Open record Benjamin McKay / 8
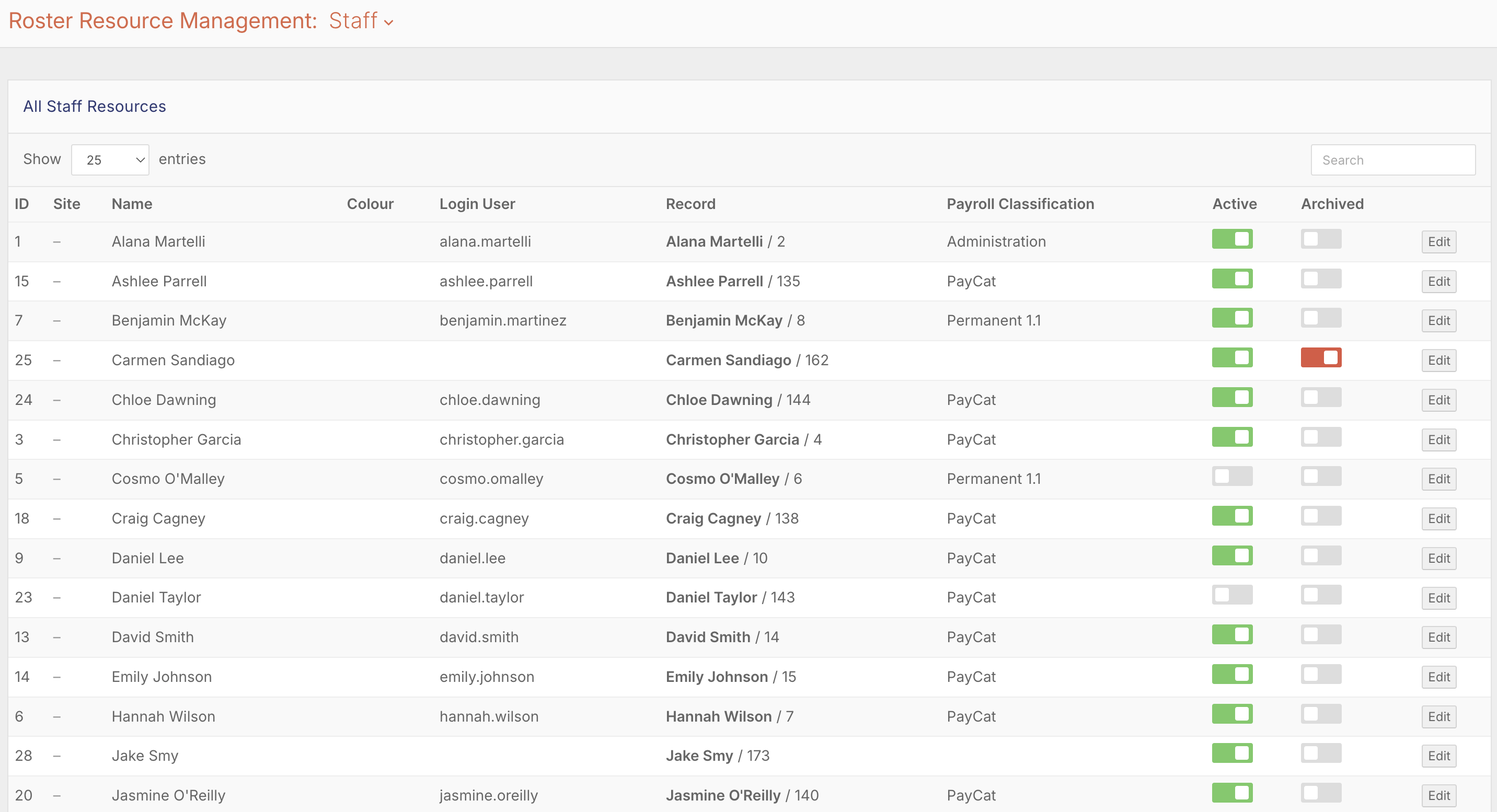This screenshot has width=1497, height=812. click(735, 321)
